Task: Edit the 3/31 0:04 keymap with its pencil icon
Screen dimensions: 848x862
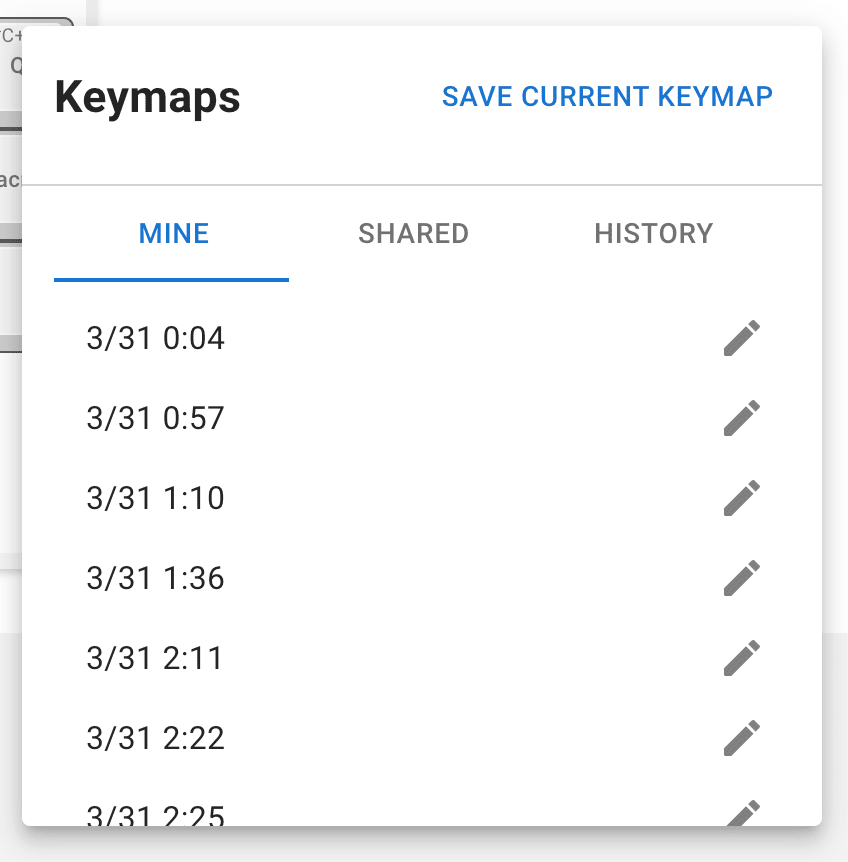Action: point(742,338)
